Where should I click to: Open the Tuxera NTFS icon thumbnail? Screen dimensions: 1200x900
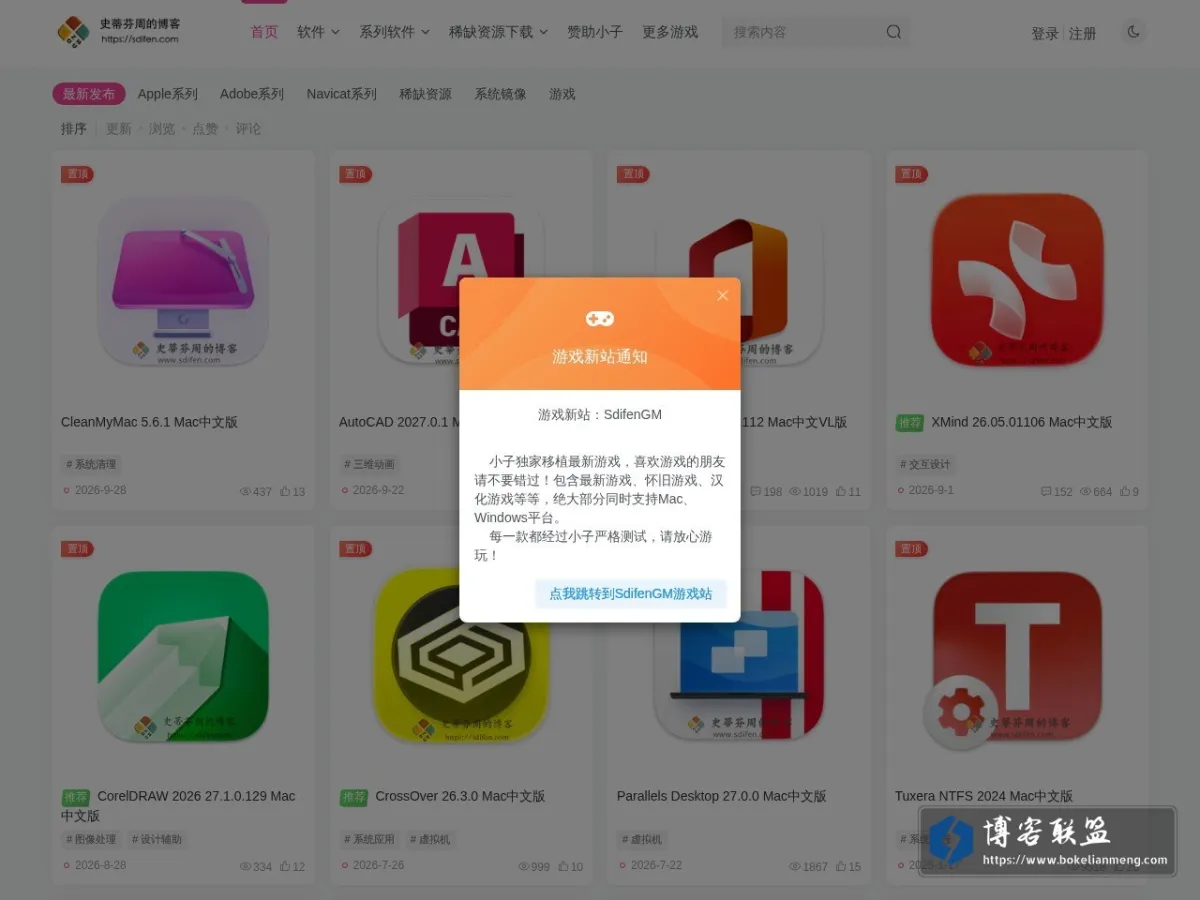pos(1017,656)
